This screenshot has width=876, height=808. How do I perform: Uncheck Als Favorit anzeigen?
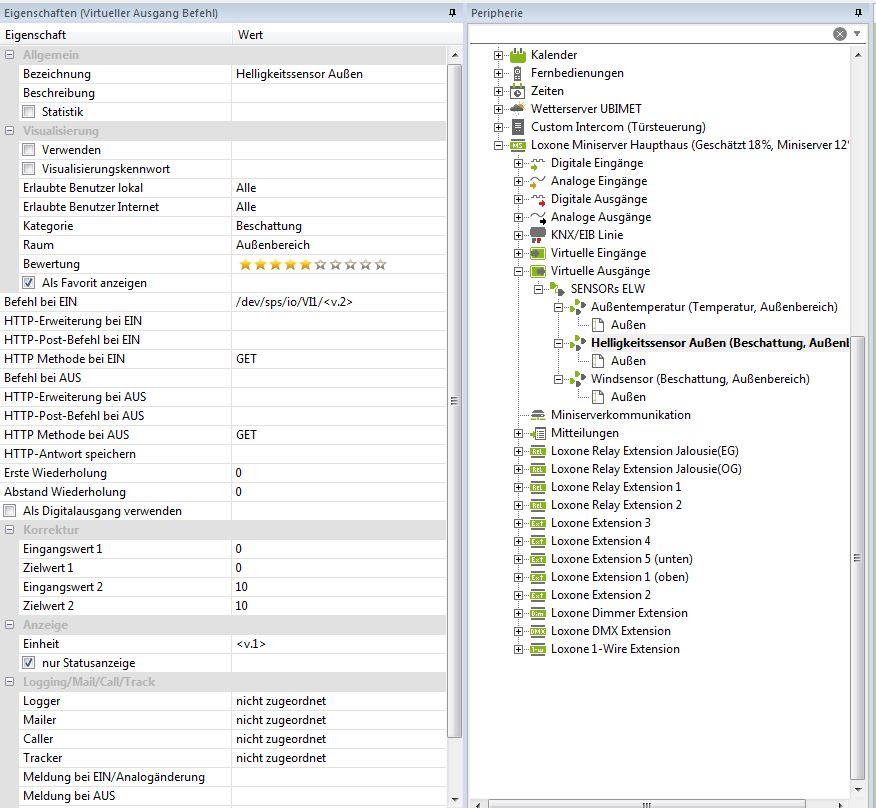(29, 283)
